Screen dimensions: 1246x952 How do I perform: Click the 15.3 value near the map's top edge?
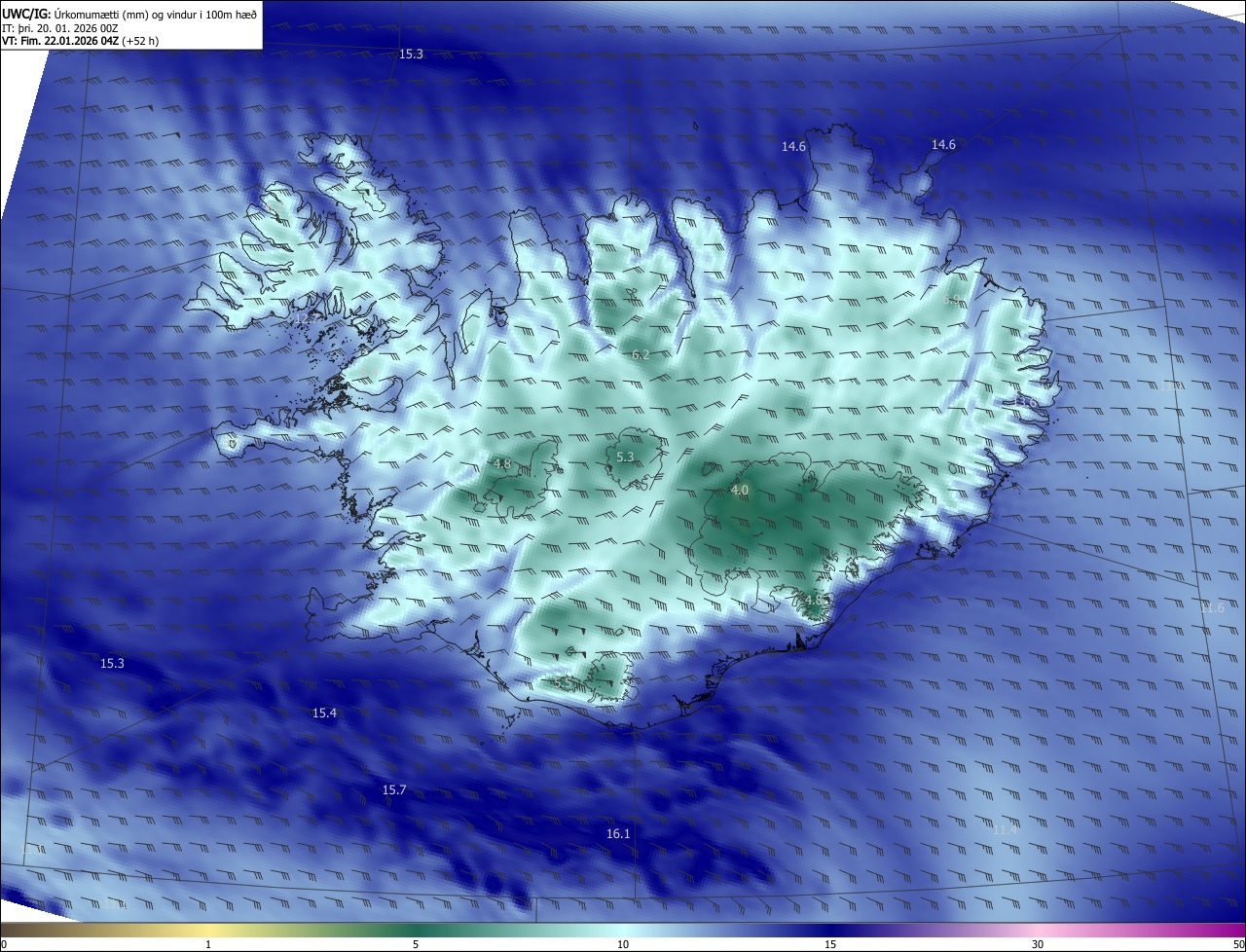[412, 55]
